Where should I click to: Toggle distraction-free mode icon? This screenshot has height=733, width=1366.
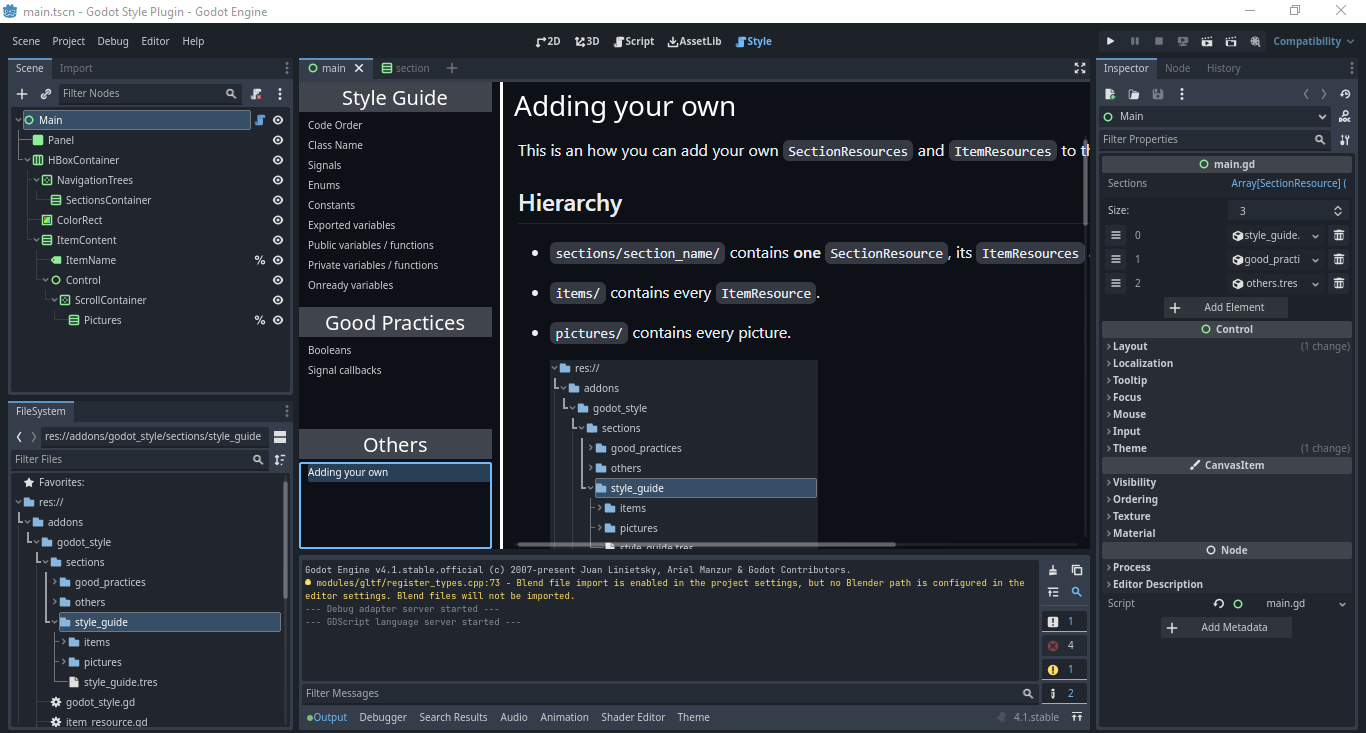pos(1080,68)
